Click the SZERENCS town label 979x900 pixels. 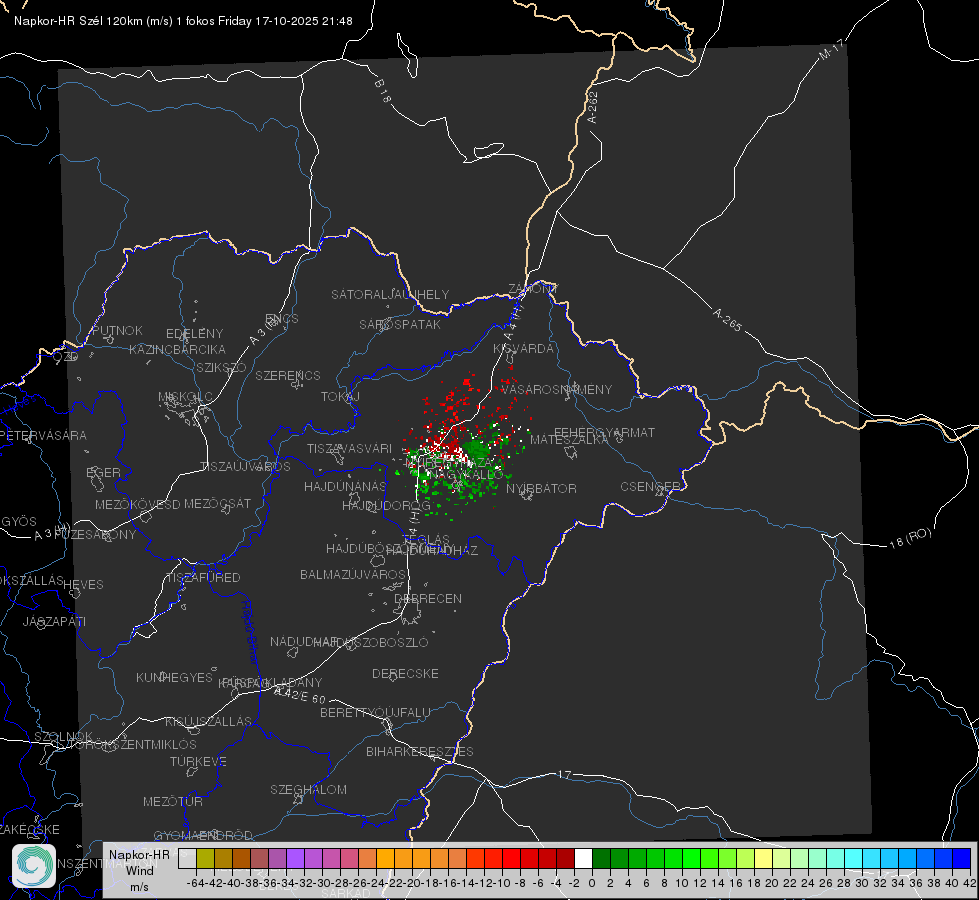[288, 375]
